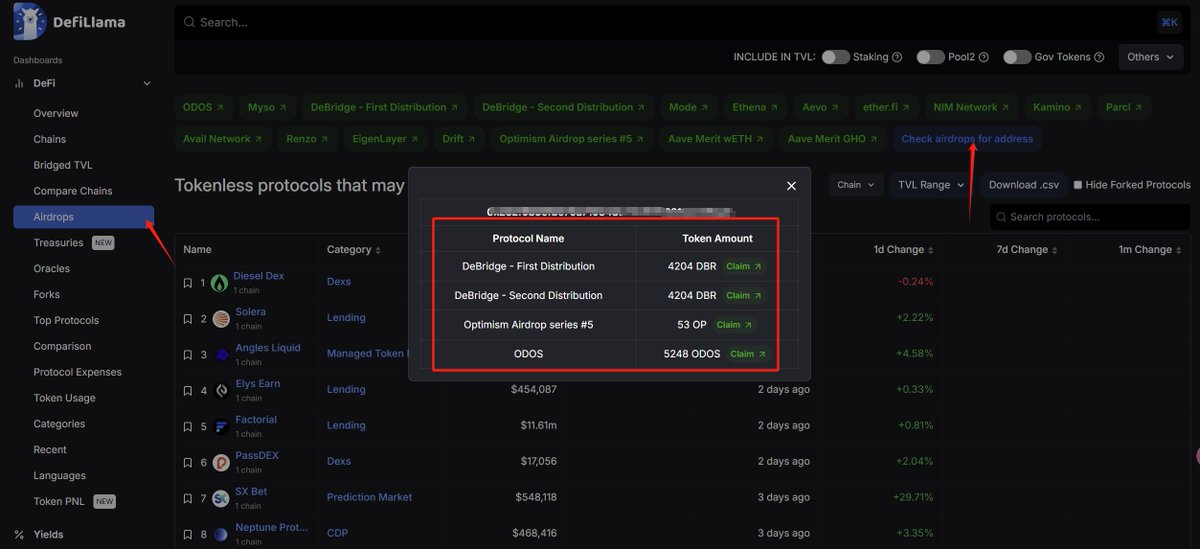Bookmark the SX Bet row

[187, 499]
